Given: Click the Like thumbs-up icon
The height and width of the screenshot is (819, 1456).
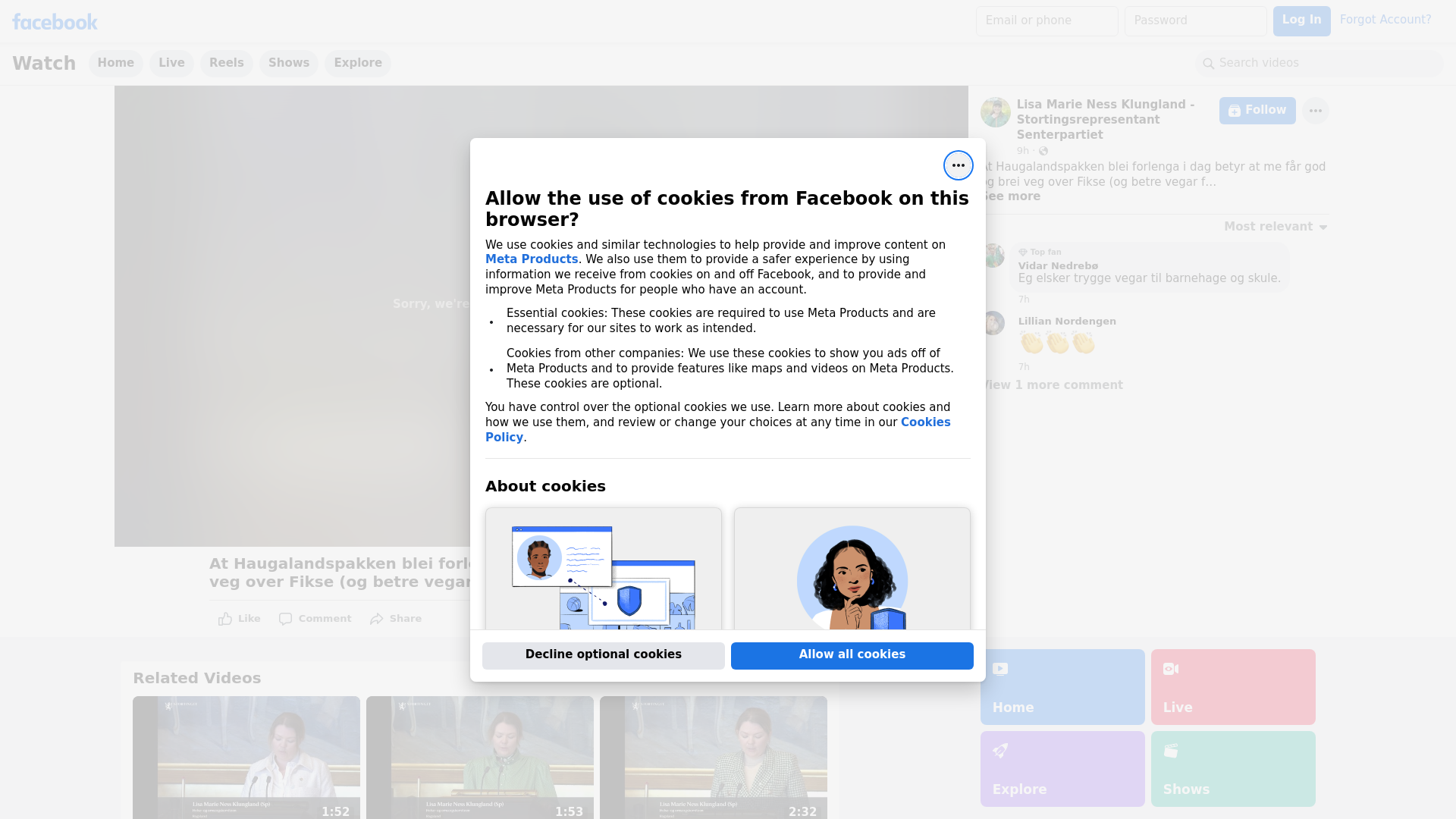Looking at the screenshot, I should (225, 619).
